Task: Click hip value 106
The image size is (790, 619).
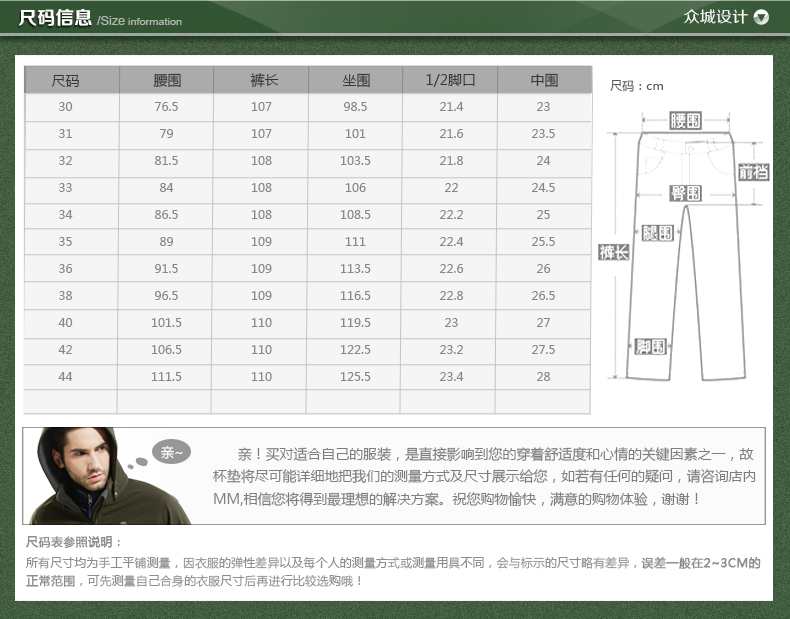Action: tap(355, 187)
